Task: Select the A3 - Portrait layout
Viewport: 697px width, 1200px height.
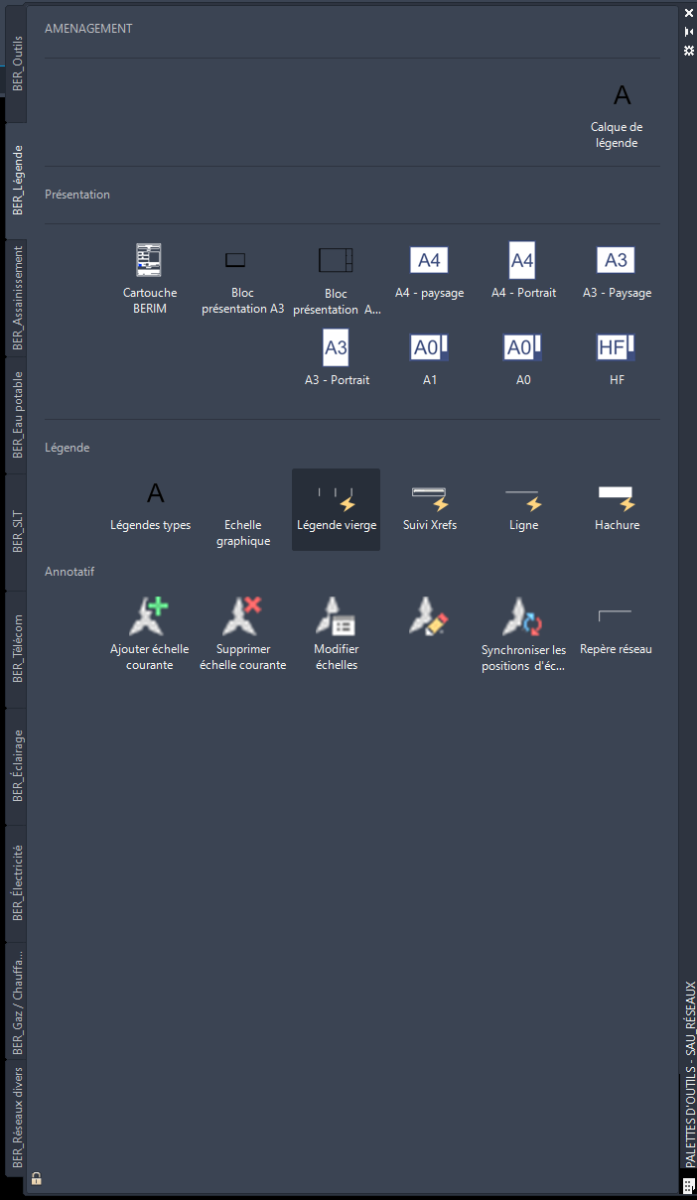Action: point(336,359)
